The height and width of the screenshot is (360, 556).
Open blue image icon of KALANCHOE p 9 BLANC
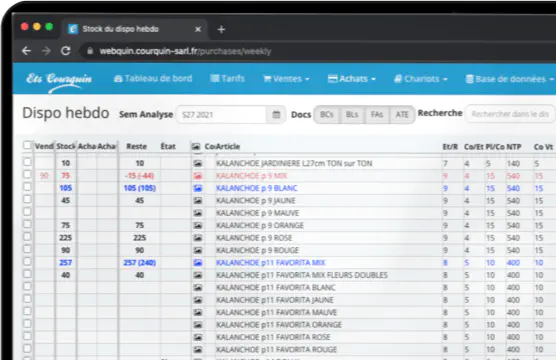click(198, 188)
